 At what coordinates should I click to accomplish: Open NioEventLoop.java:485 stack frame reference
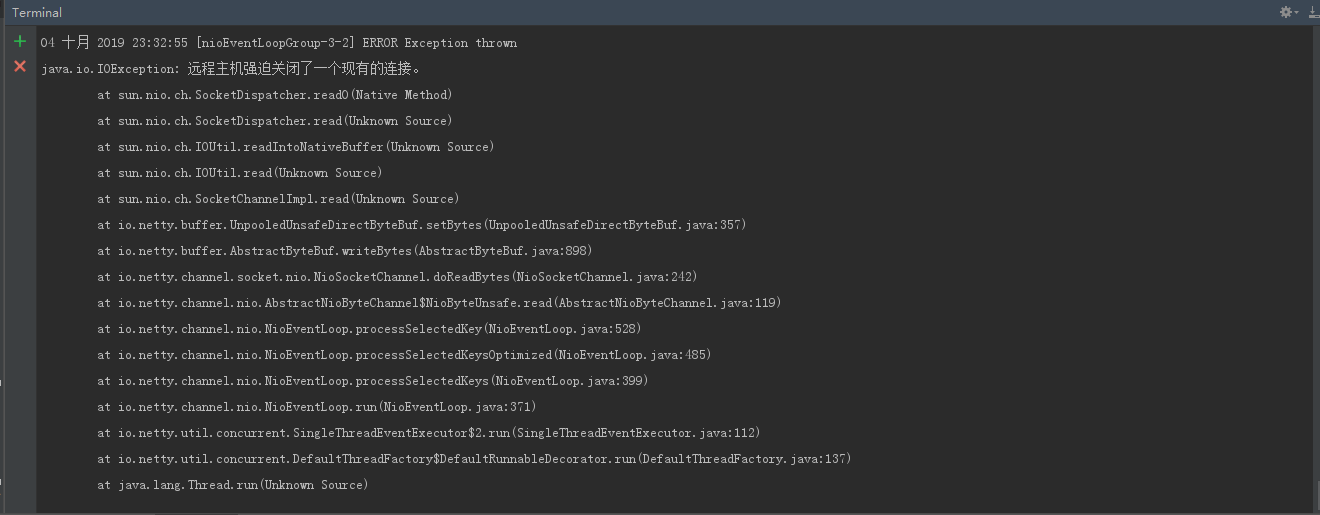pos(632,355)
